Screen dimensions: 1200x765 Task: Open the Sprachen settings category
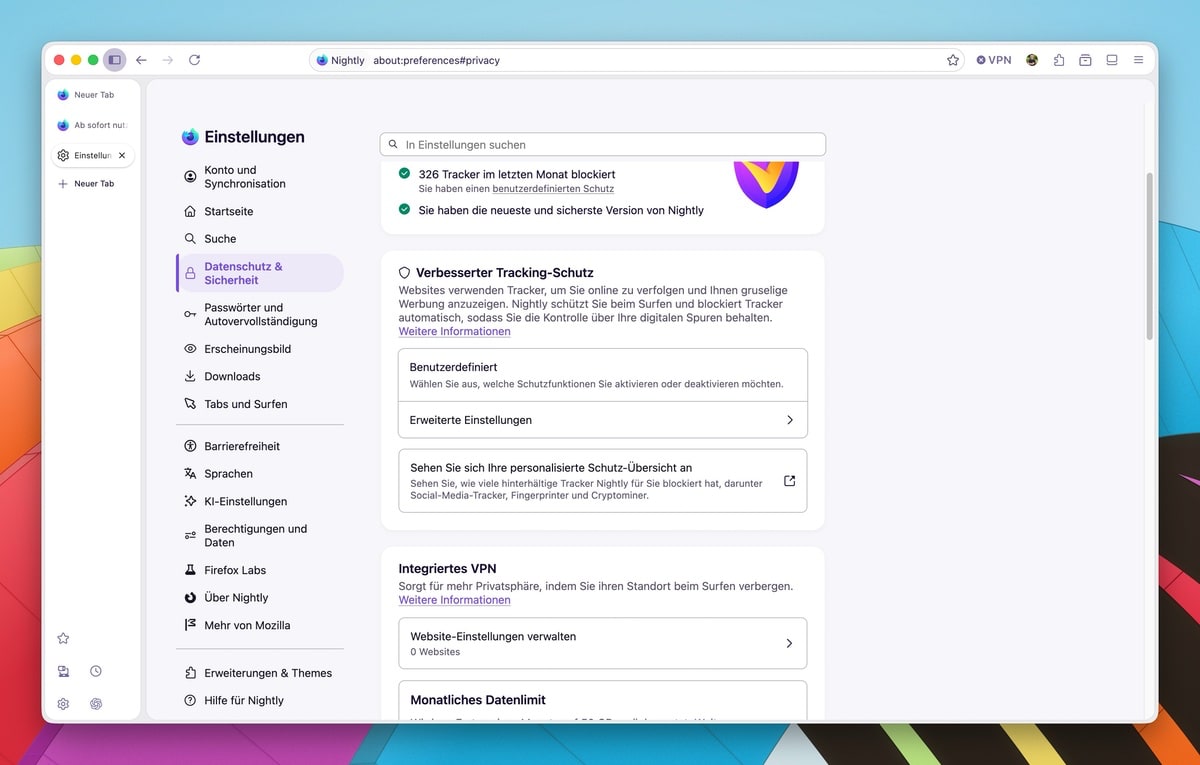point(260,474)
